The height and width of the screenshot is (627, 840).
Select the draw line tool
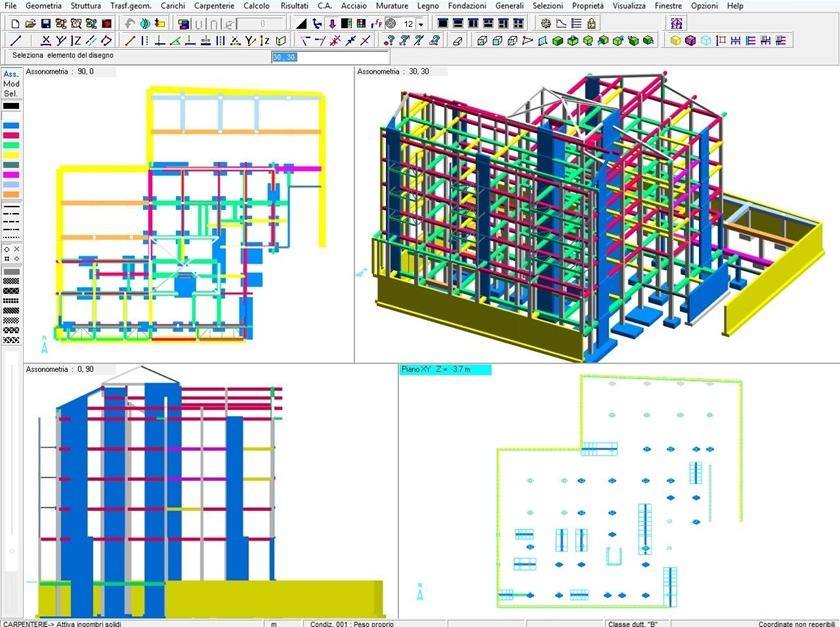tap(15, 41)
